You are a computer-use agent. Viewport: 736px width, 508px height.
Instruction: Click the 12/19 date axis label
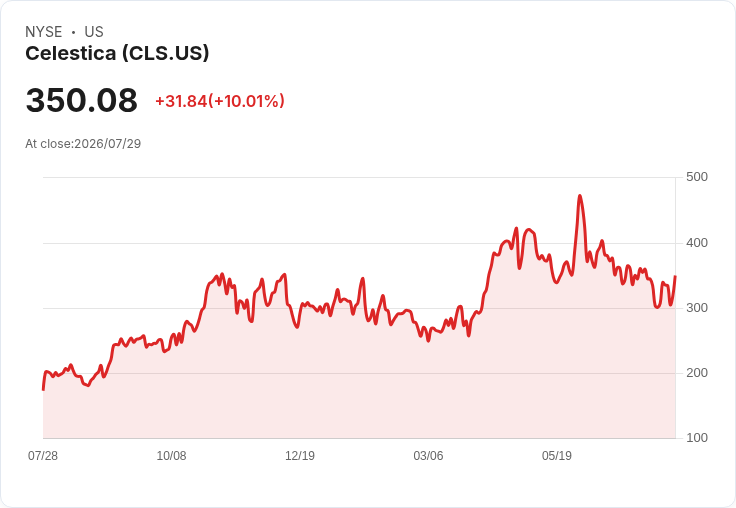(300, 455)
